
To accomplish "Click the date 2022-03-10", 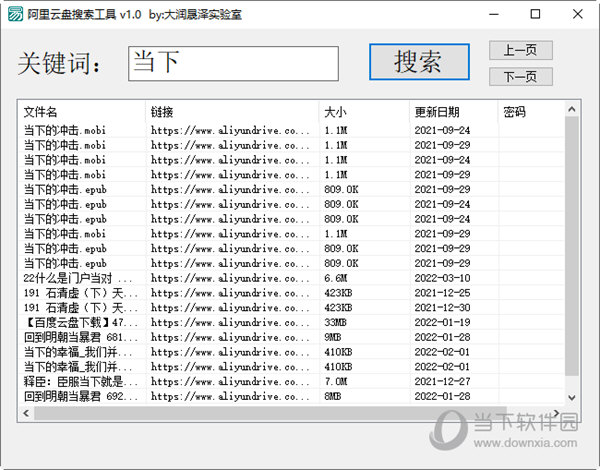I will (x=442, y=278).
